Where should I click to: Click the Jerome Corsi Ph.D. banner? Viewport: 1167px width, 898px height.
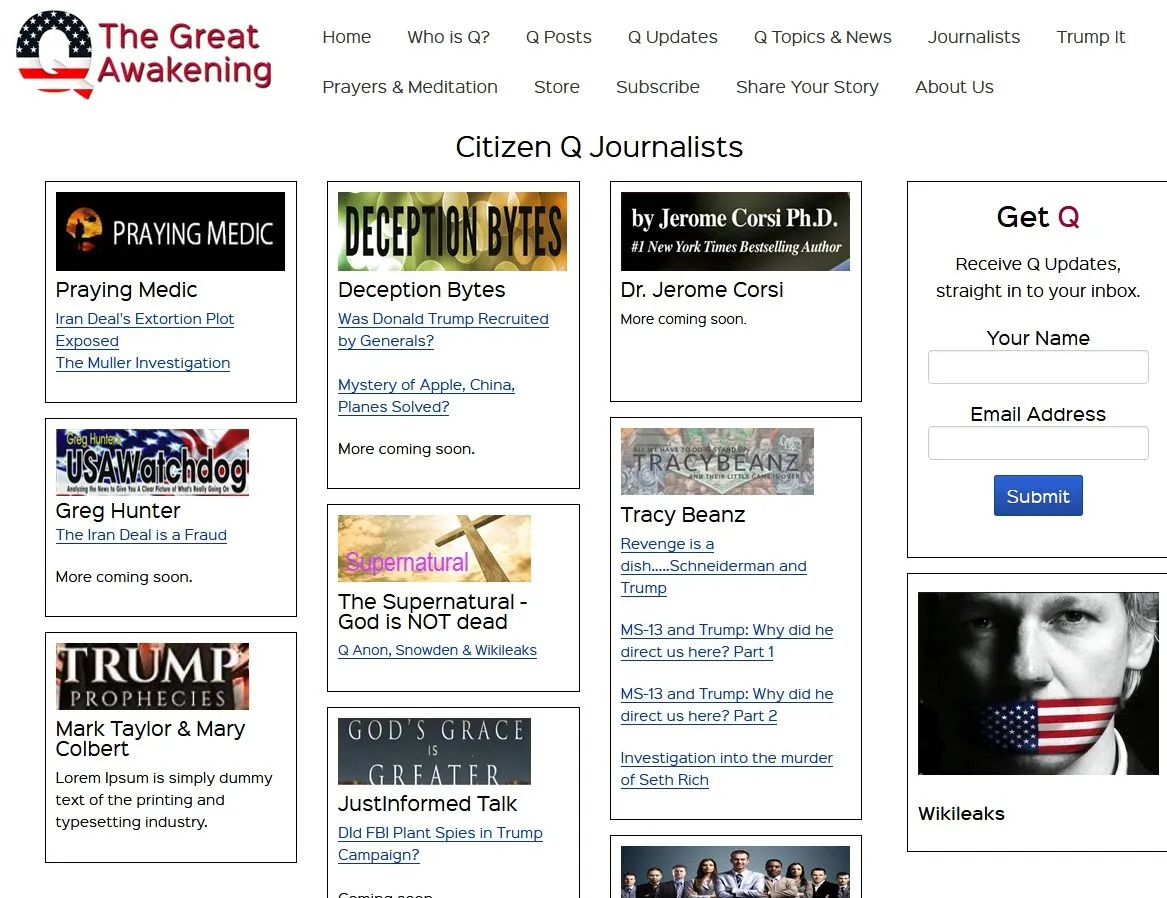click(x=735, y=231)
